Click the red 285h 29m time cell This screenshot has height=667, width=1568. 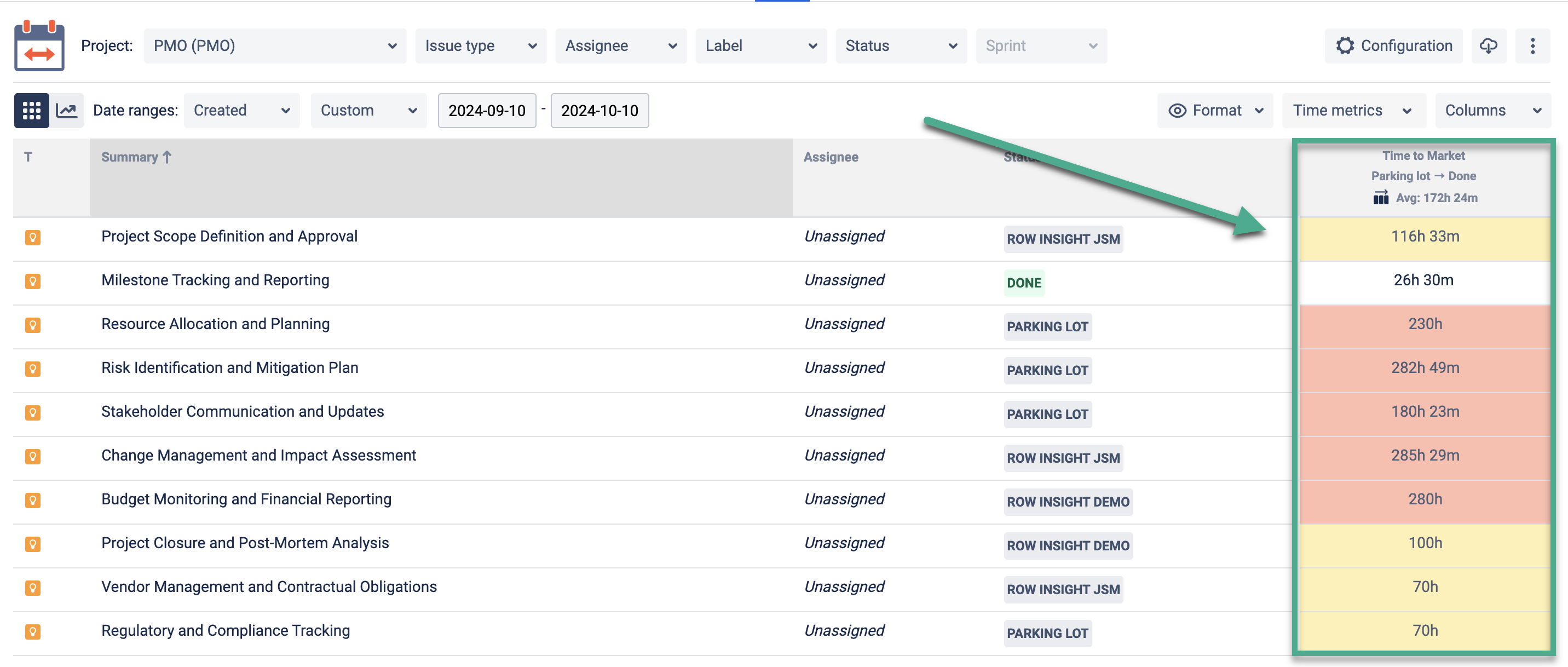[1425, 455]
